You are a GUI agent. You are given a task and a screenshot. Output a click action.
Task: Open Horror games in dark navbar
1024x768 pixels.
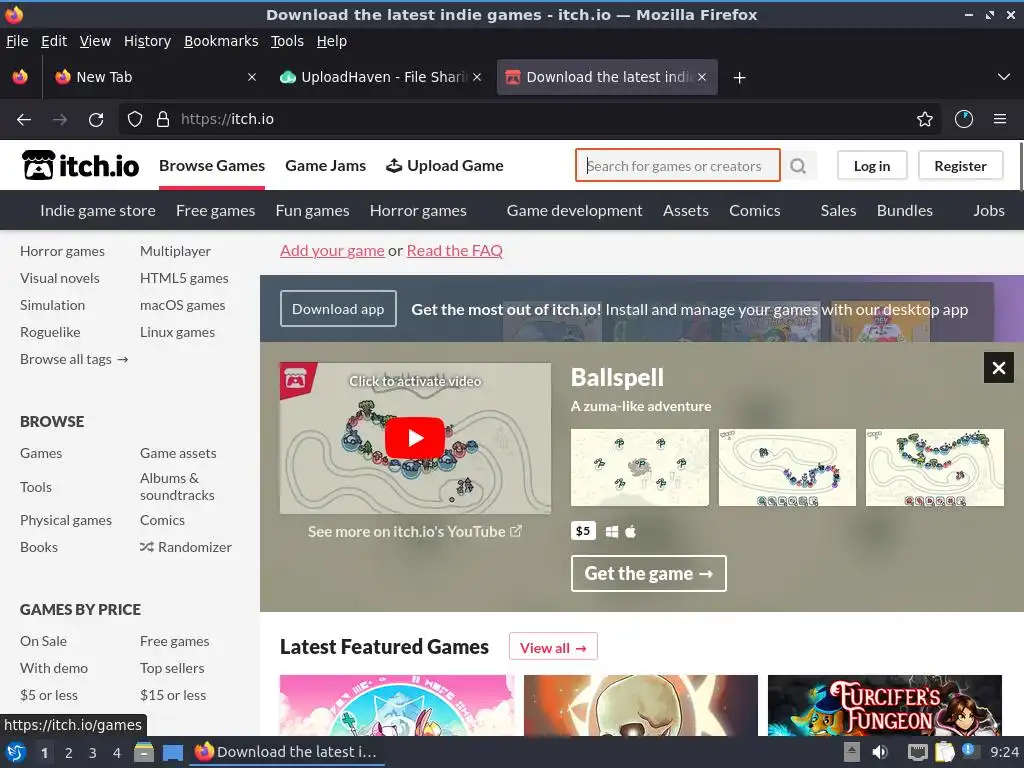point(418,210)
